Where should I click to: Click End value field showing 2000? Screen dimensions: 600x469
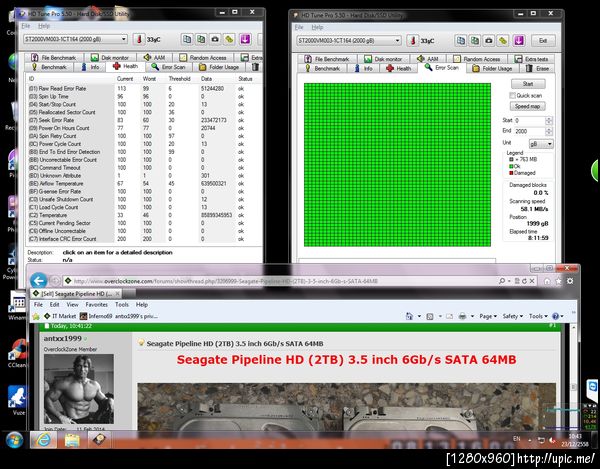coord(529,131)
